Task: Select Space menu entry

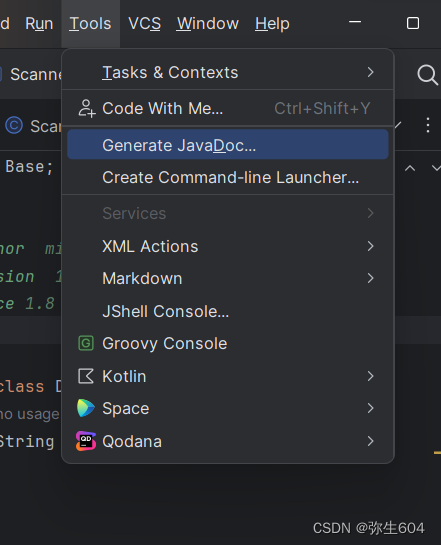Action: click(228, 408)
